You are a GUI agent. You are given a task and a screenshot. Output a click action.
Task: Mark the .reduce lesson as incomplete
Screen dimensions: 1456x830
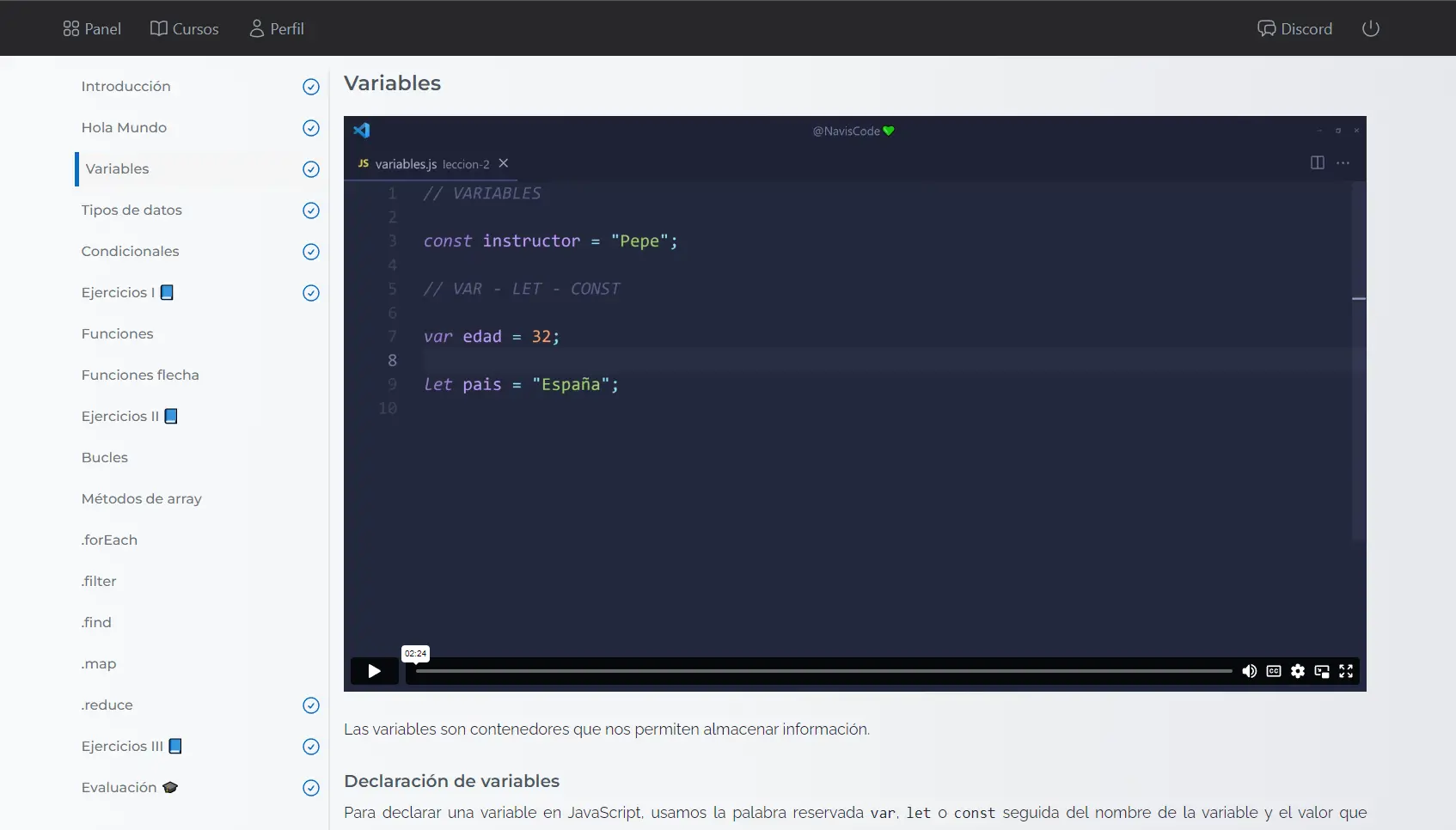point(310,705)
